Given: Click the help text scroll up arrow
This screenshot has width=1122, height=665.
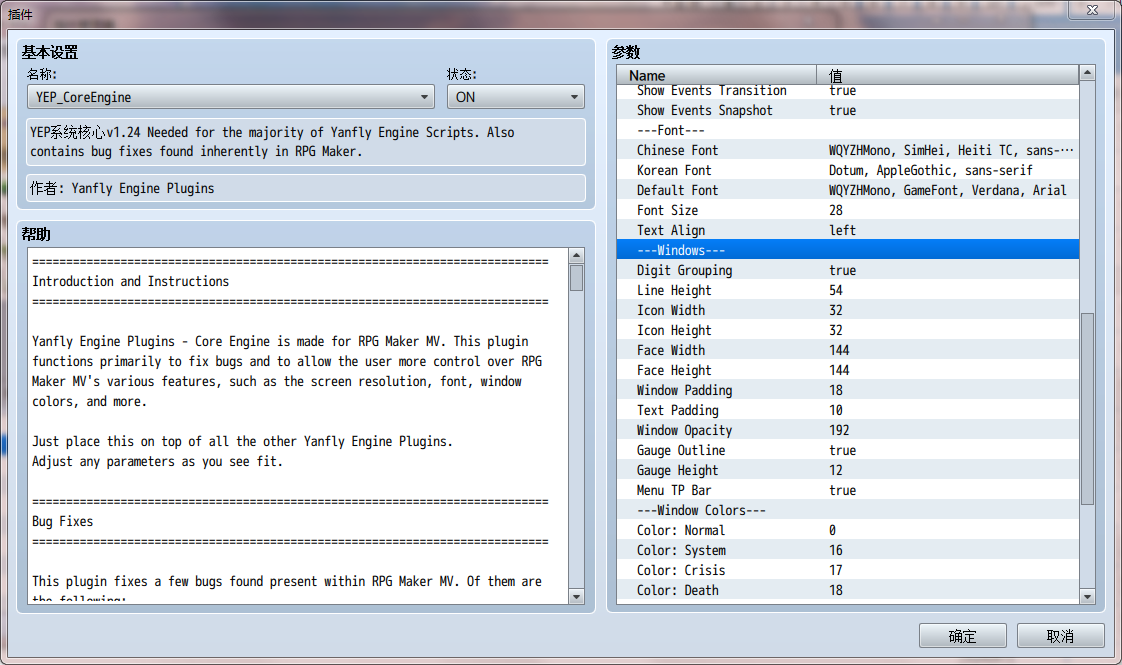Looking at the screenshot, I should pos(576,256).
